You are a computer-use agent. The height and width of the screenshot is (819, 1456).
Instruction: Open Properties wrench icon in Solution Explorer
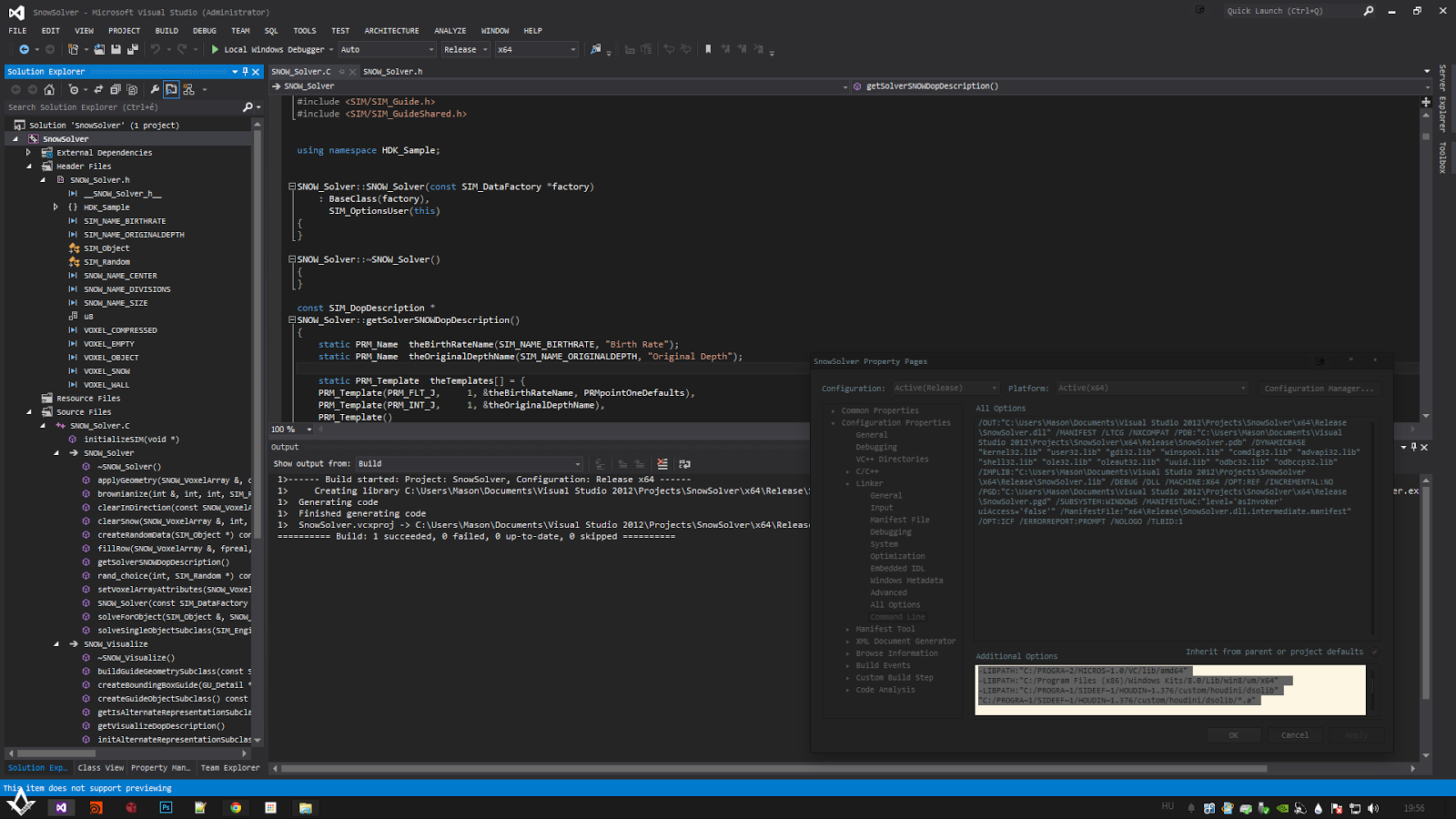coord(155,90)
